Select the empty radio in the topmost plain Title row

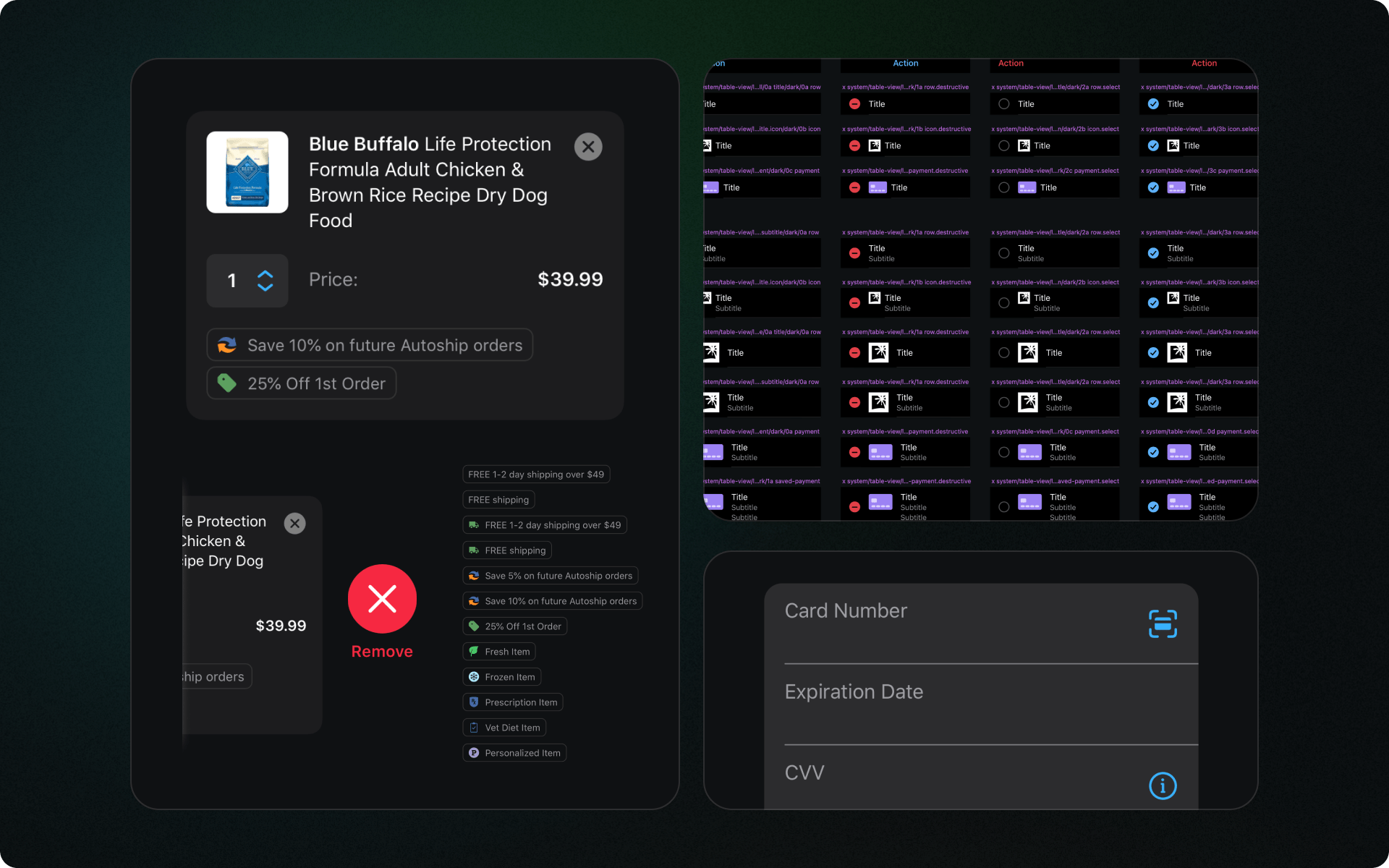pyautogui.click(x=1004, y=104)
